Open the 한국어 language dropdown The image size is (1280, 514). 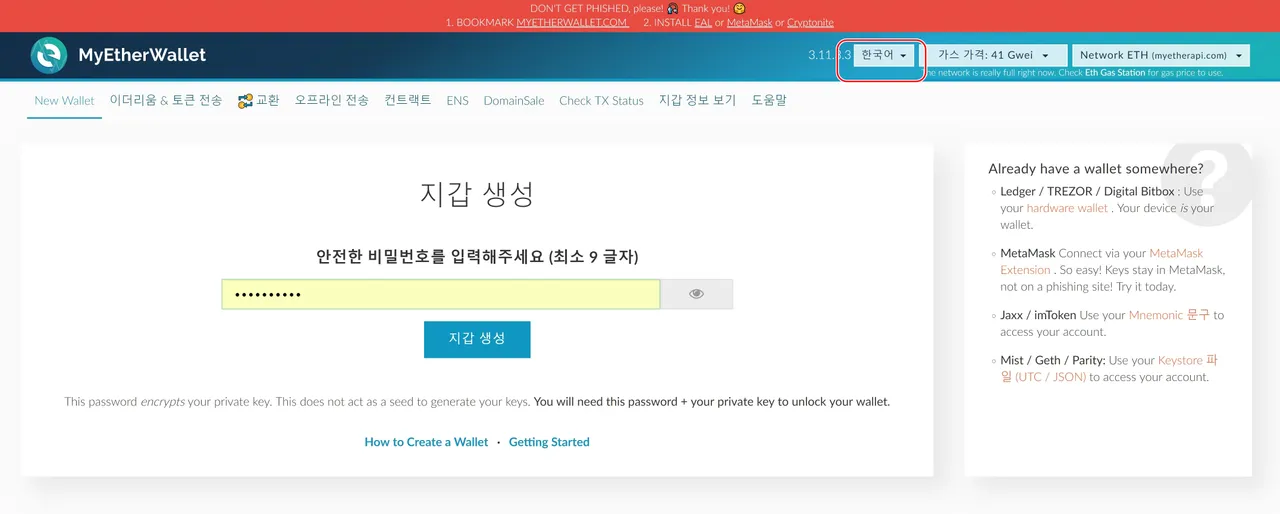pyautogui.click(x=884, y=56)
